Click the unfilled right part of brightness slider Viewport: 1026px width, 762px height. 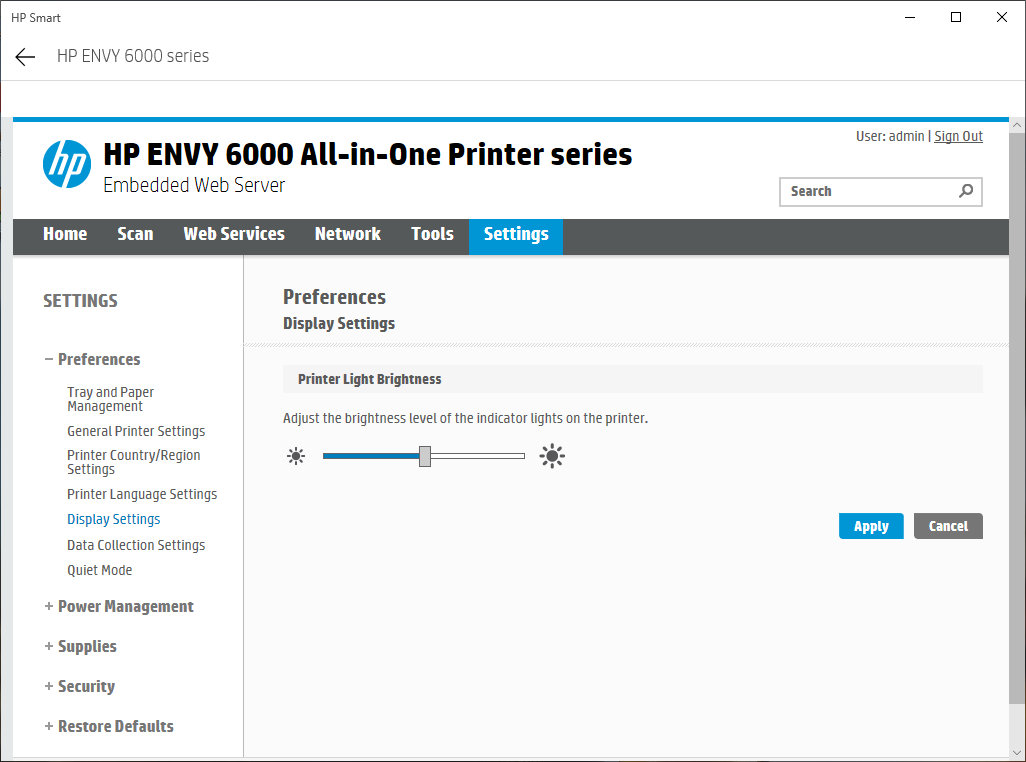click(x=478, y=456)
